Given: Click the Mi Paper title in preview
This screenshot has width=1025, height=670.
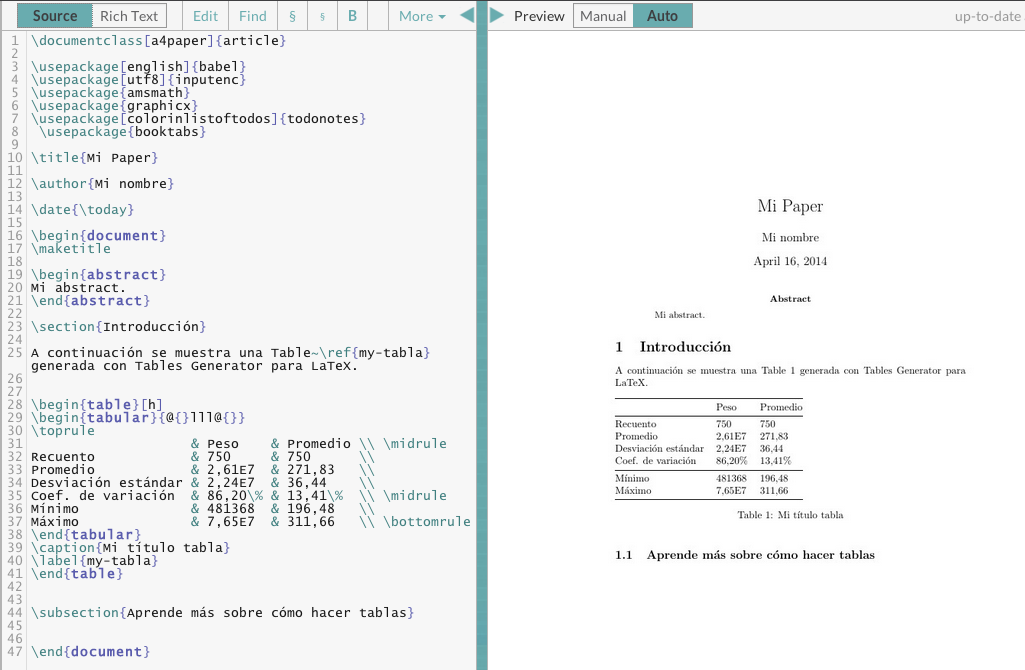Looking at the screenshot, I should coord(790,206).
